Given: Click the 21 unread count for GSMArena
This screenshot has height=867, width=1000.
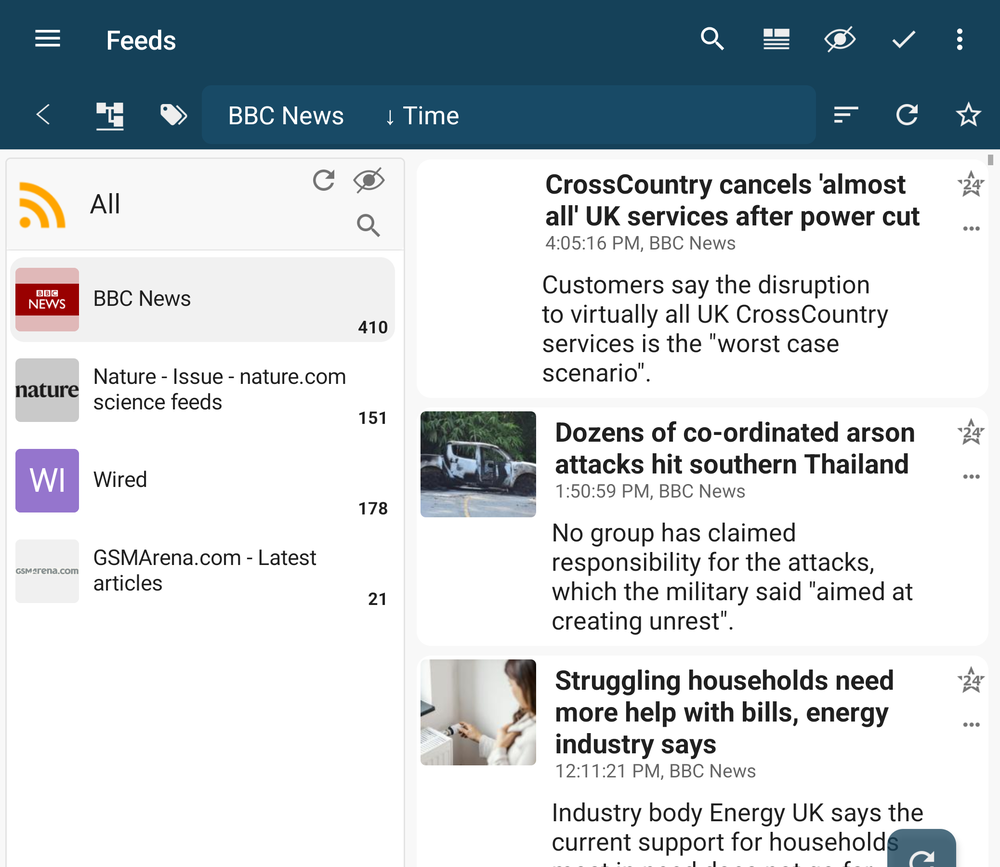Looking at the screenshot, I should click(377, 599).
